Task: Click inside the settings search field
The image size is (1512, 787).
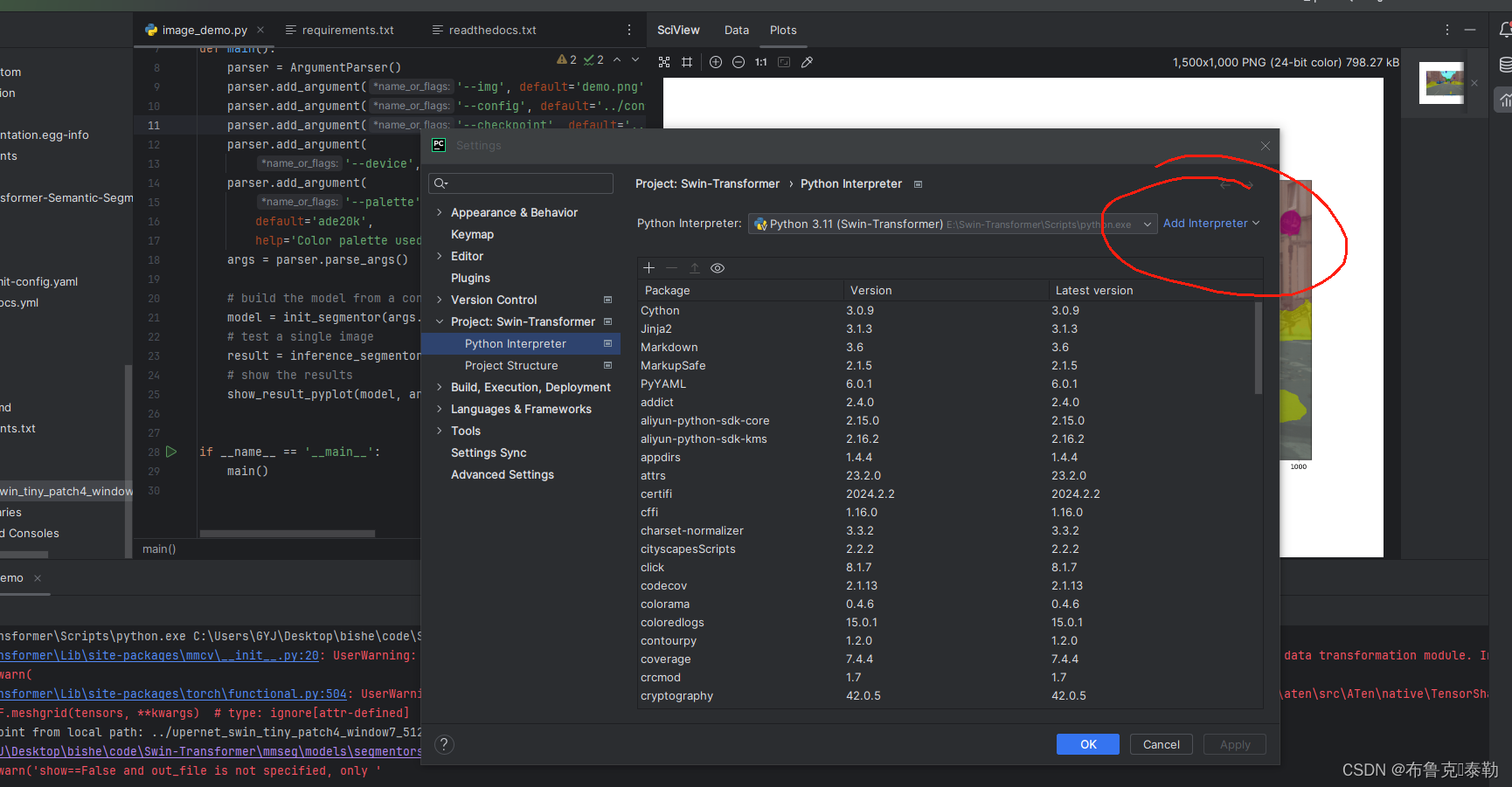Action: pyautogui.click(x=521, y=183)
